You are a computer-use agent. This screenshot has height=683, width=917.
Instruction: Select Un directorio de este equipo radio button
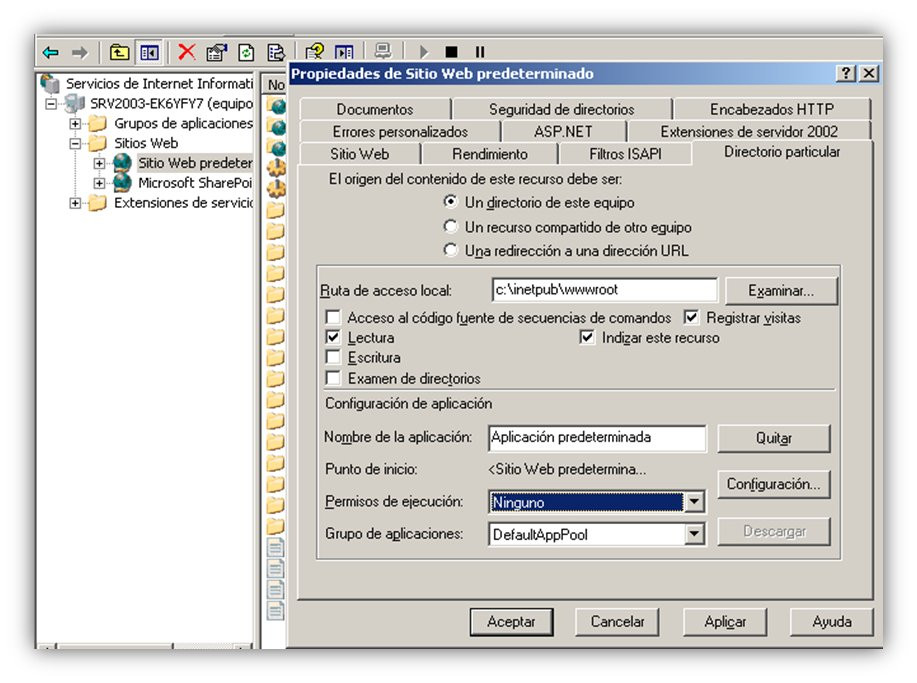pyautogui.click(x=450, y=202)
